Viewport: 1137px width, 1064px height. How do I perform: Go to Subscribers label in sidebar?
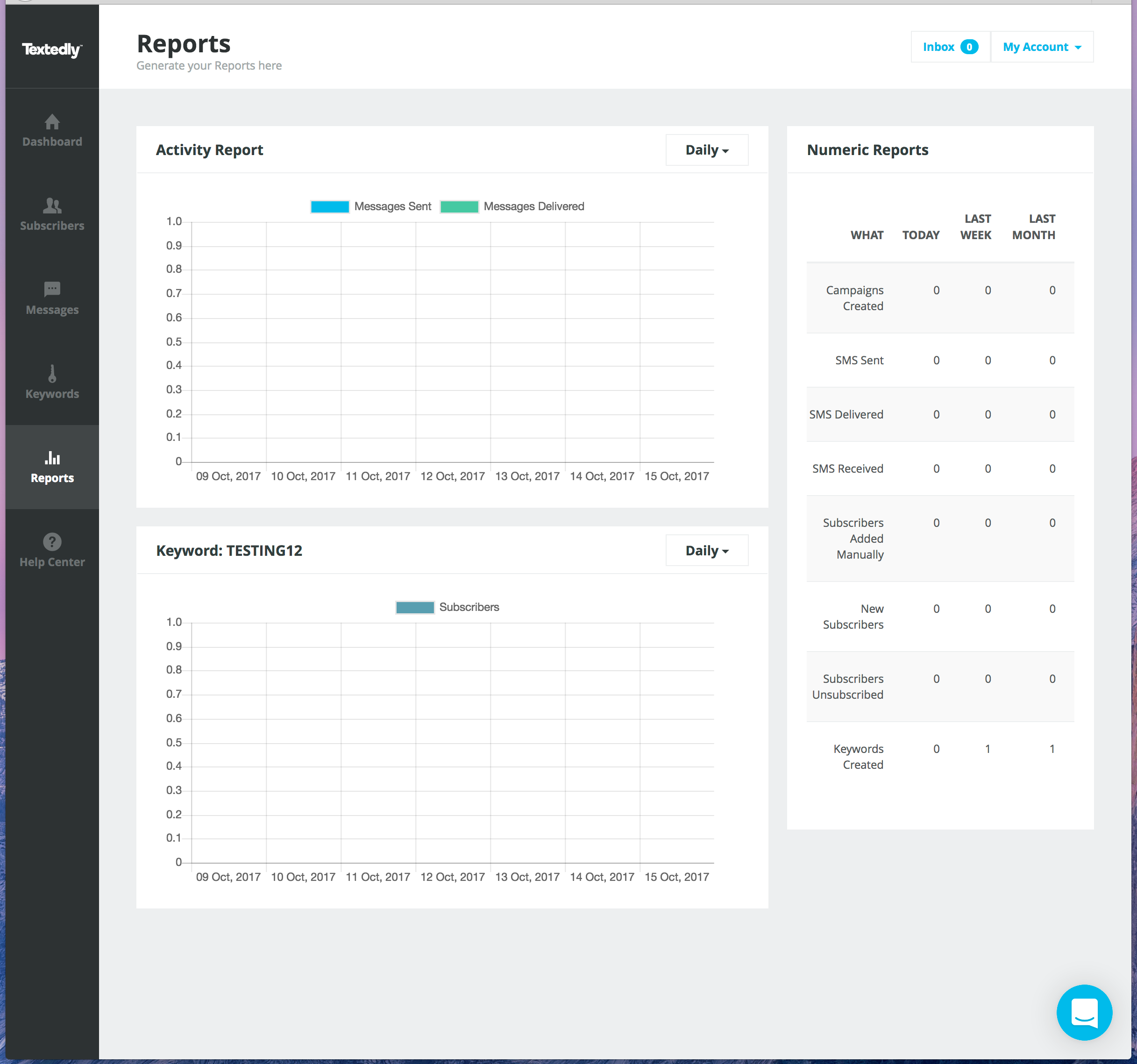[52, 226]
